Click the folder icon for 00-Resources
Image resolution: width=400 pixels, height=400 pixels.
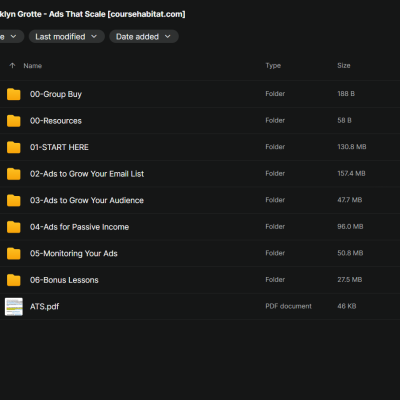14,121
